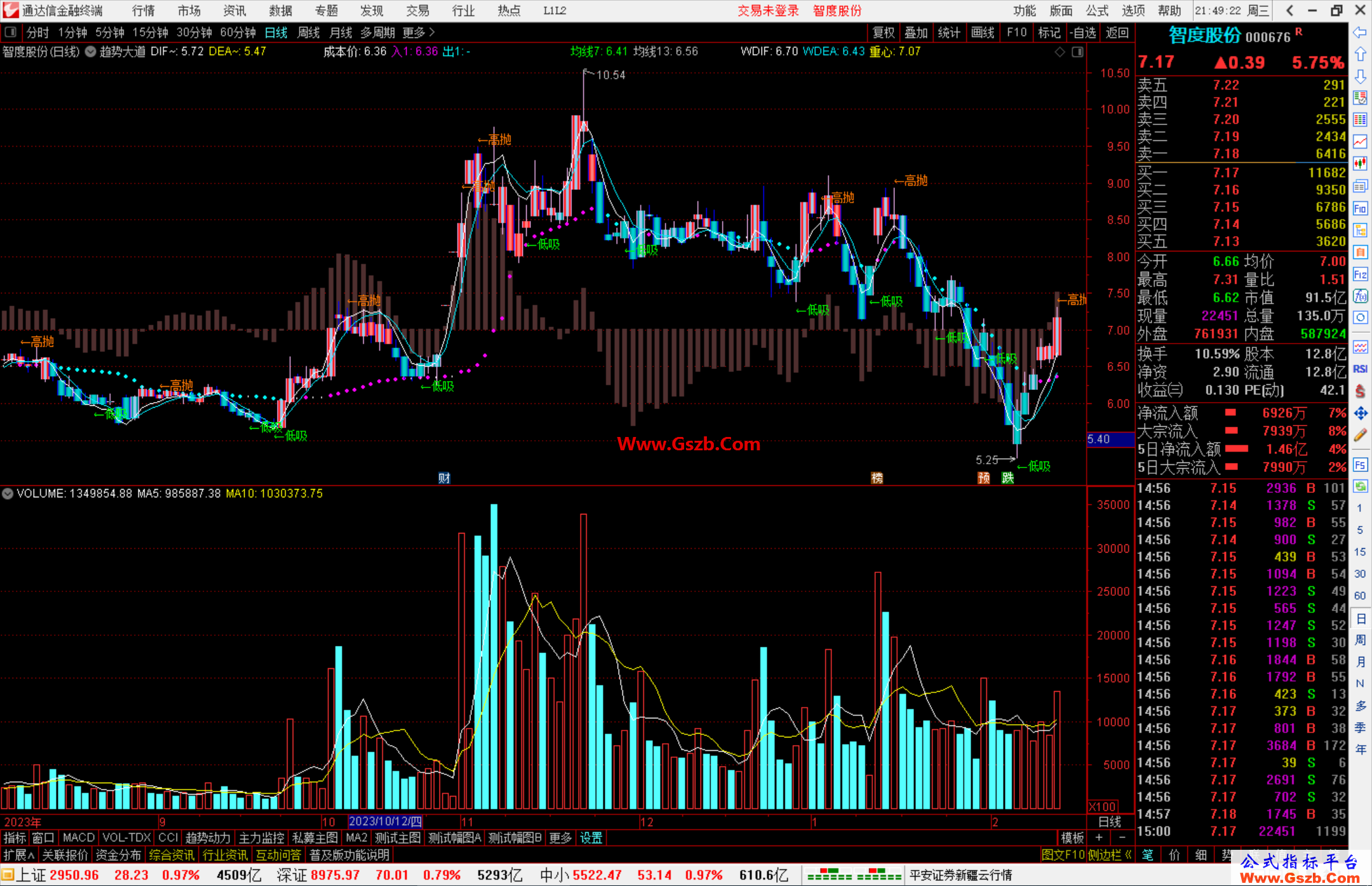This screenshot has height=886, width=1372.
Task: Click the panel toggle icon left of 分时
Action: (11, 32)
